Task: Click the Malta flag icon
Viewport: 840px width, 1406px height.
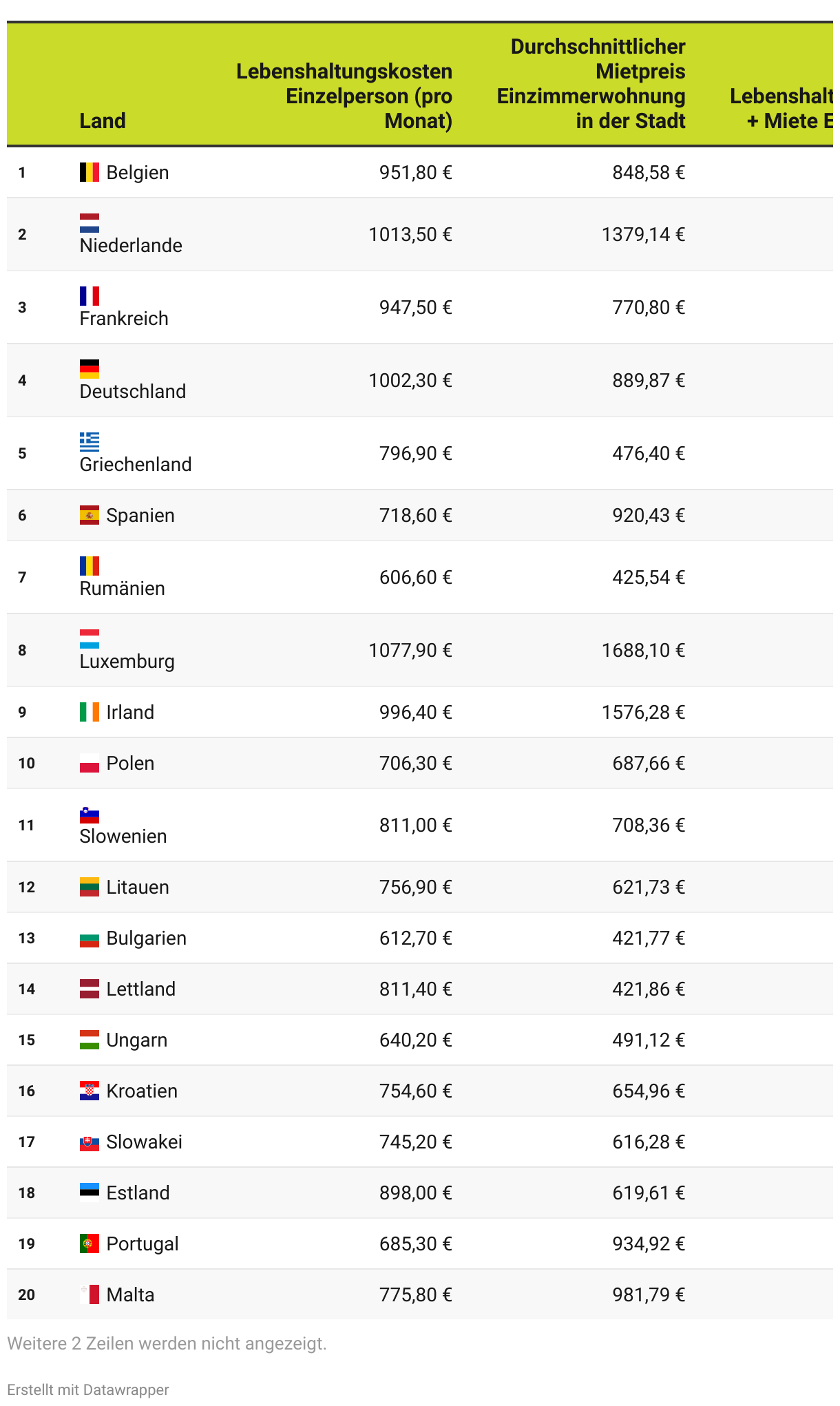Action: coord(90,1294)
